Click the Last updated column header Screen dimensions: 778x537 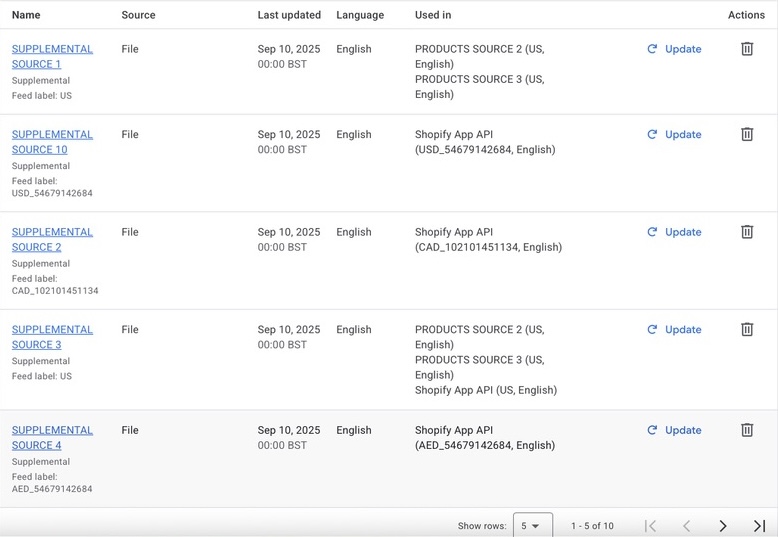(289, 15)
